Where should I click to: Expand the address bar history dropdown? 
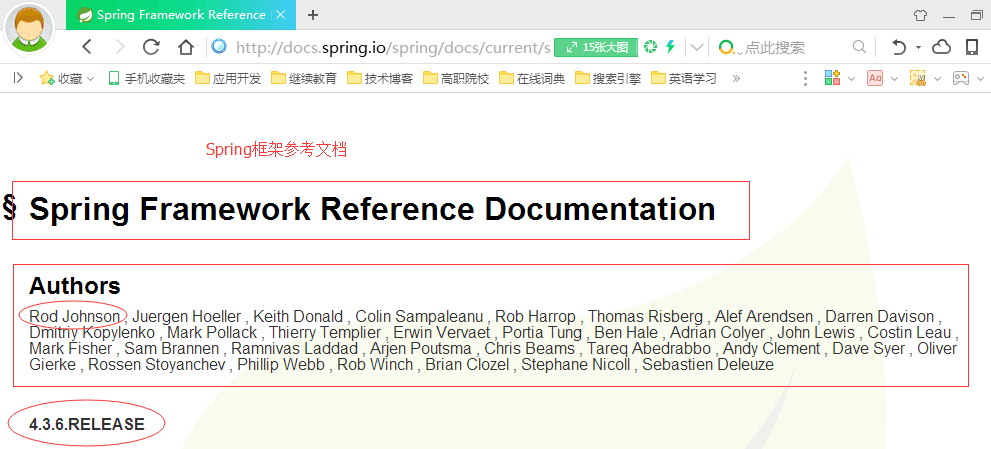(x=696, y=47)
